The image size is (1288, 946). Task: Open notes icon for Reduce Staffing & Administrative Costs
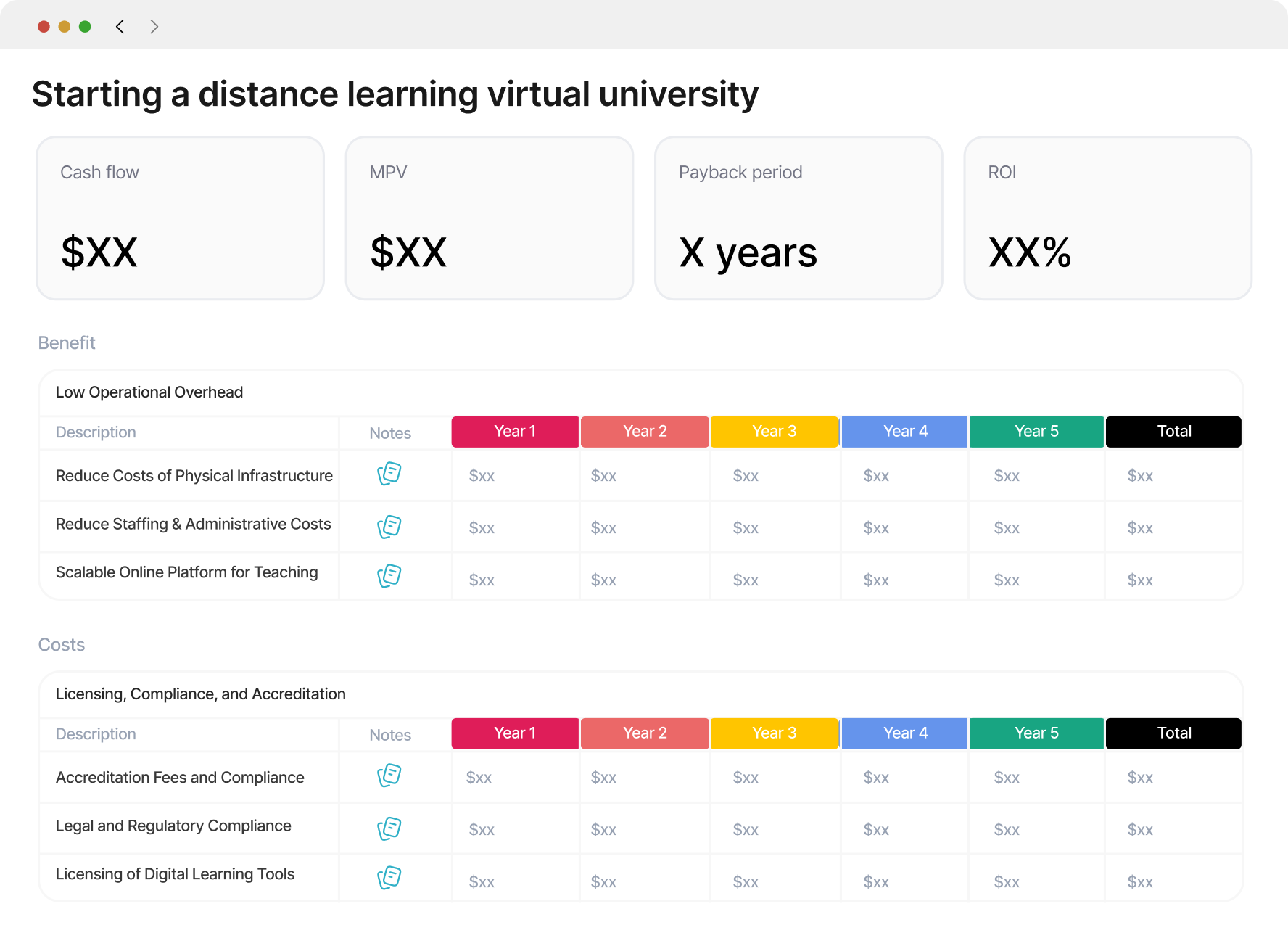389,527
